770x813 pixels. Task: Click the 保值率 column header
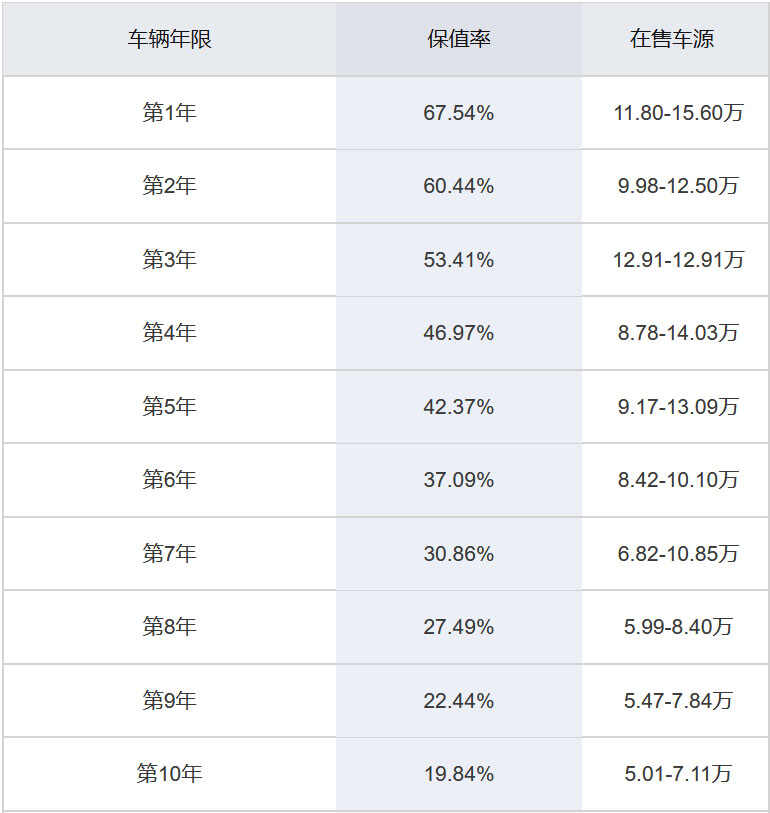click(459, 39)
